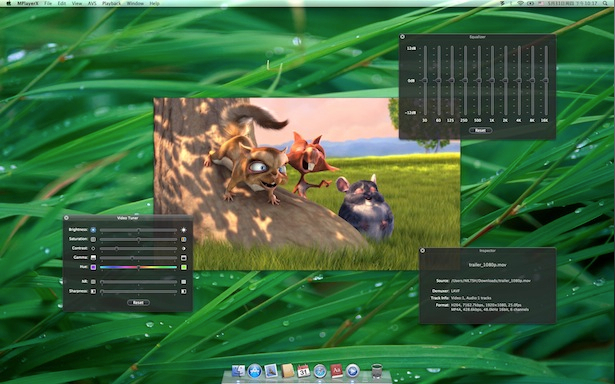Open MPlayerX from the Dock
Screen dimensions: 615x384
tap(353, 370)
